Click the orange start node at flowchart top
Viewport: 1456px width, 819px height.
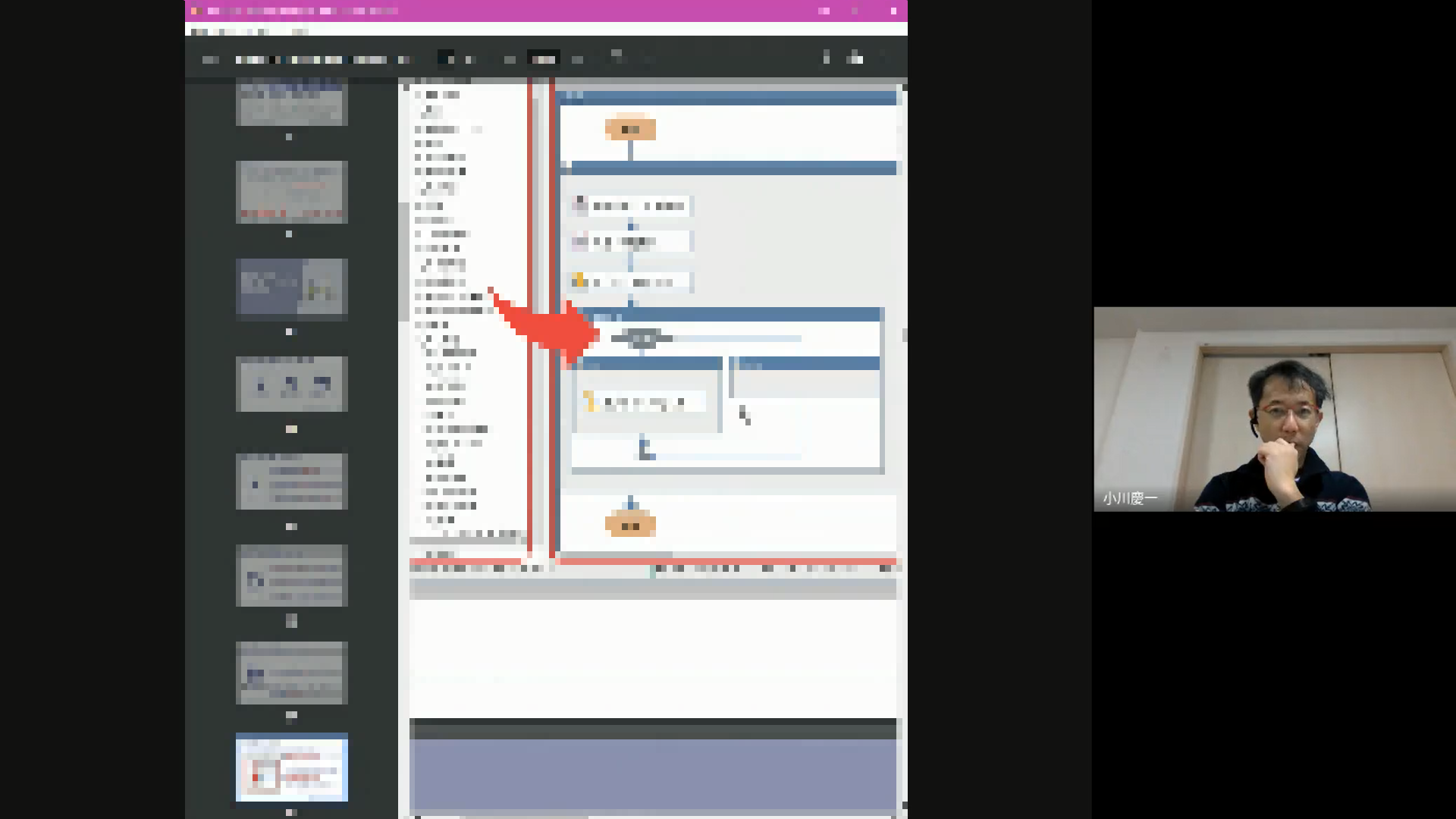(630, 130)
